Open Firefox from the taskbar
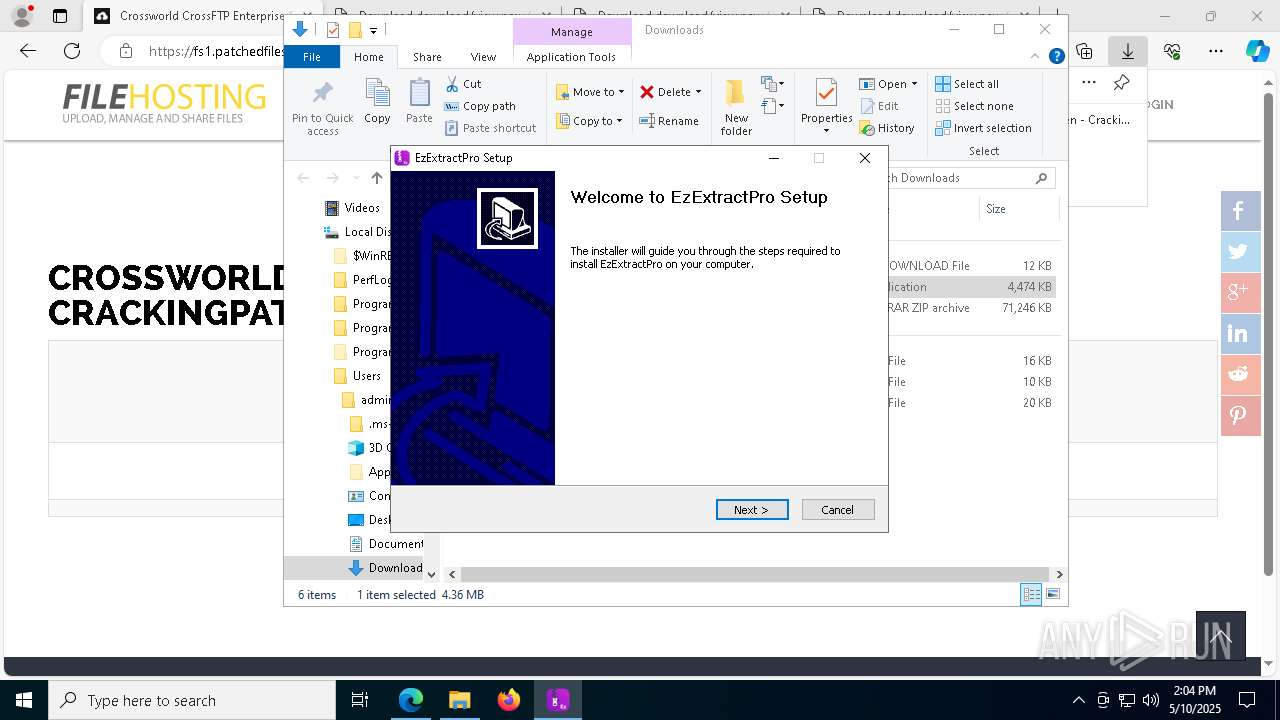Screen dimensions: 1280x720 (509, 700)
